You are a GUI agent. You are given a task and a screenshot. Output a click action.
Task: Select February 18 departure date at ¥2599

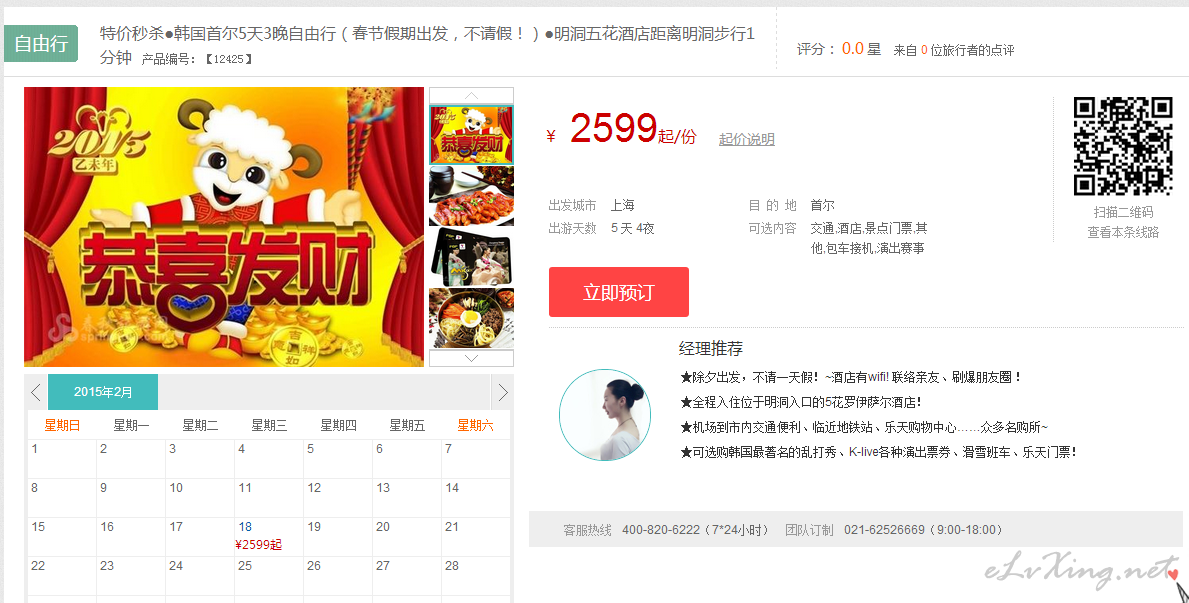[268, 536]
